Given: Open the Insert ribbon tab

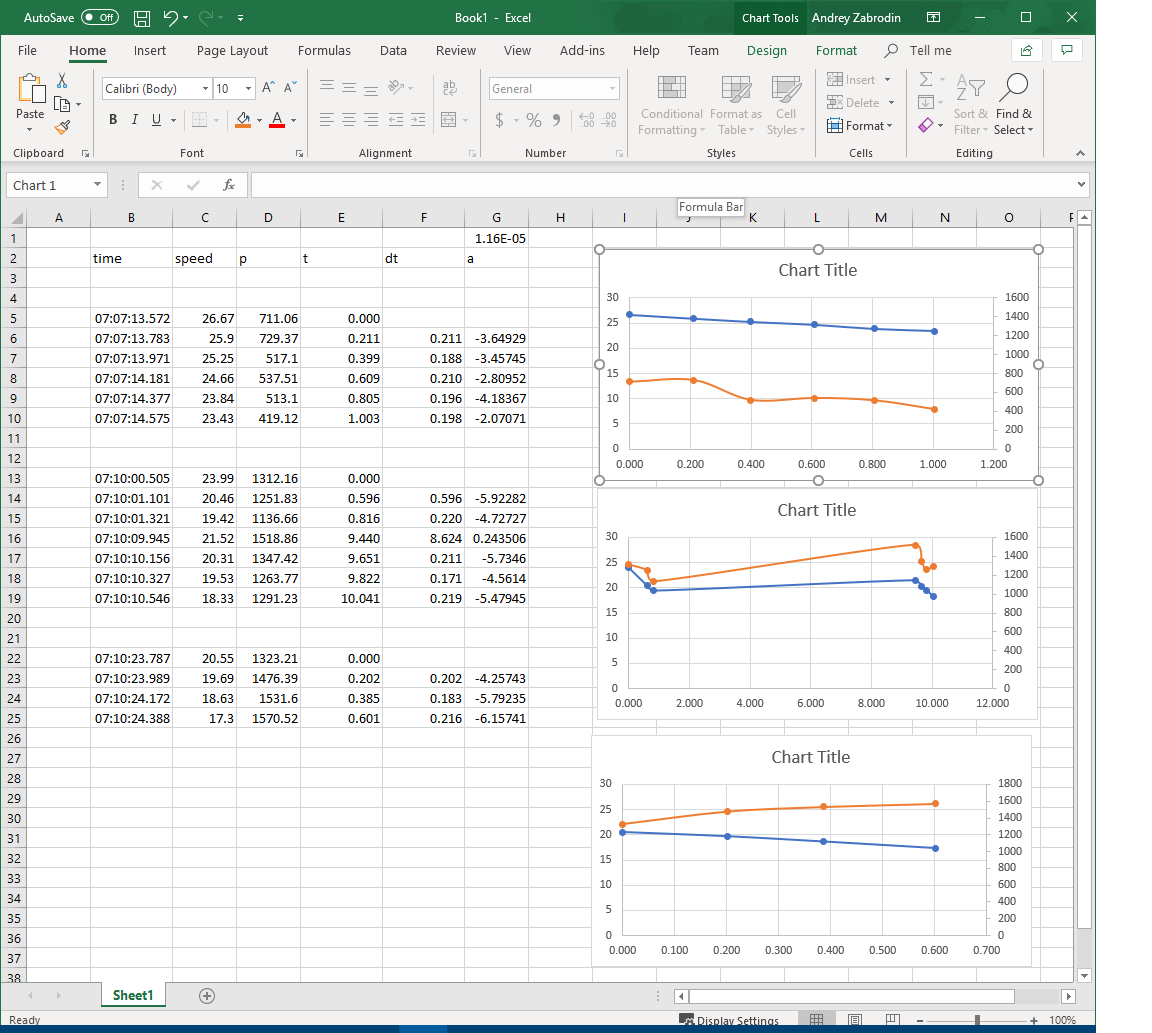Looking at the screenshot, I should [150, 51].
